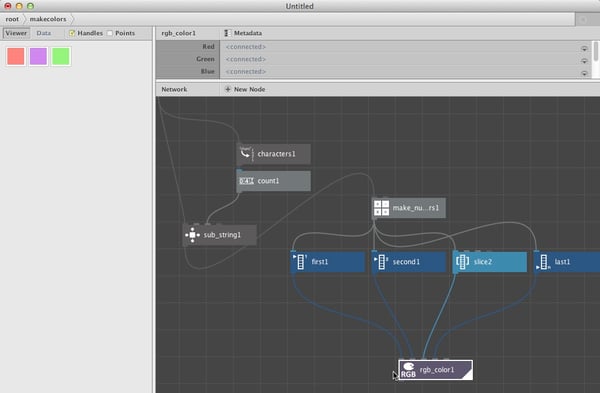Click the Green parameter label
This screenshot has height=393, width=600.
(x=205, y=59)
